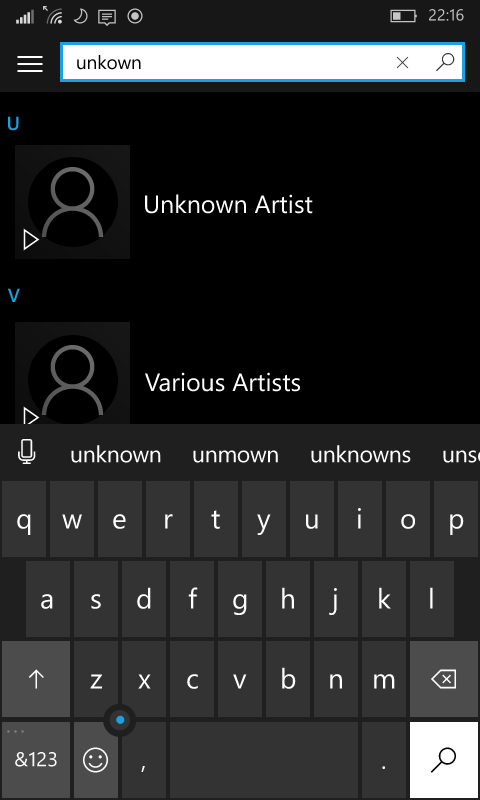
Task: Jump using the letter U group header
Action: (13, 124)
